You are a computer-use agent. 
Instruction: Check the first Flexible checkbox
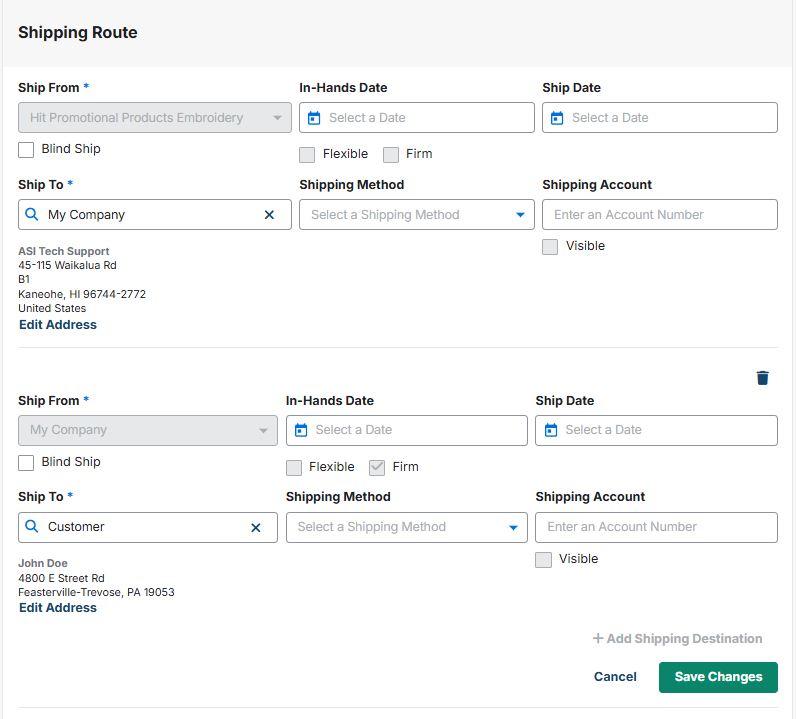coord(307,155)
